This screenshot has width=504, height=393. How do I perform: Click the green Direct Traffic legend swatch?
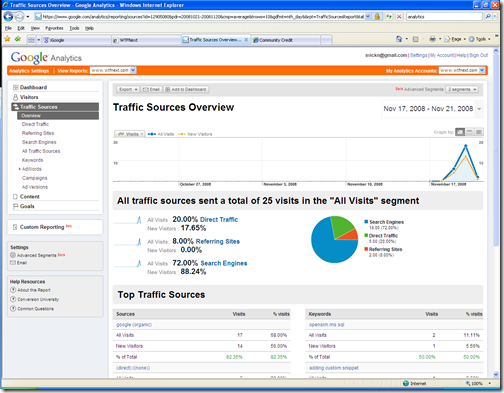[366, 235]
